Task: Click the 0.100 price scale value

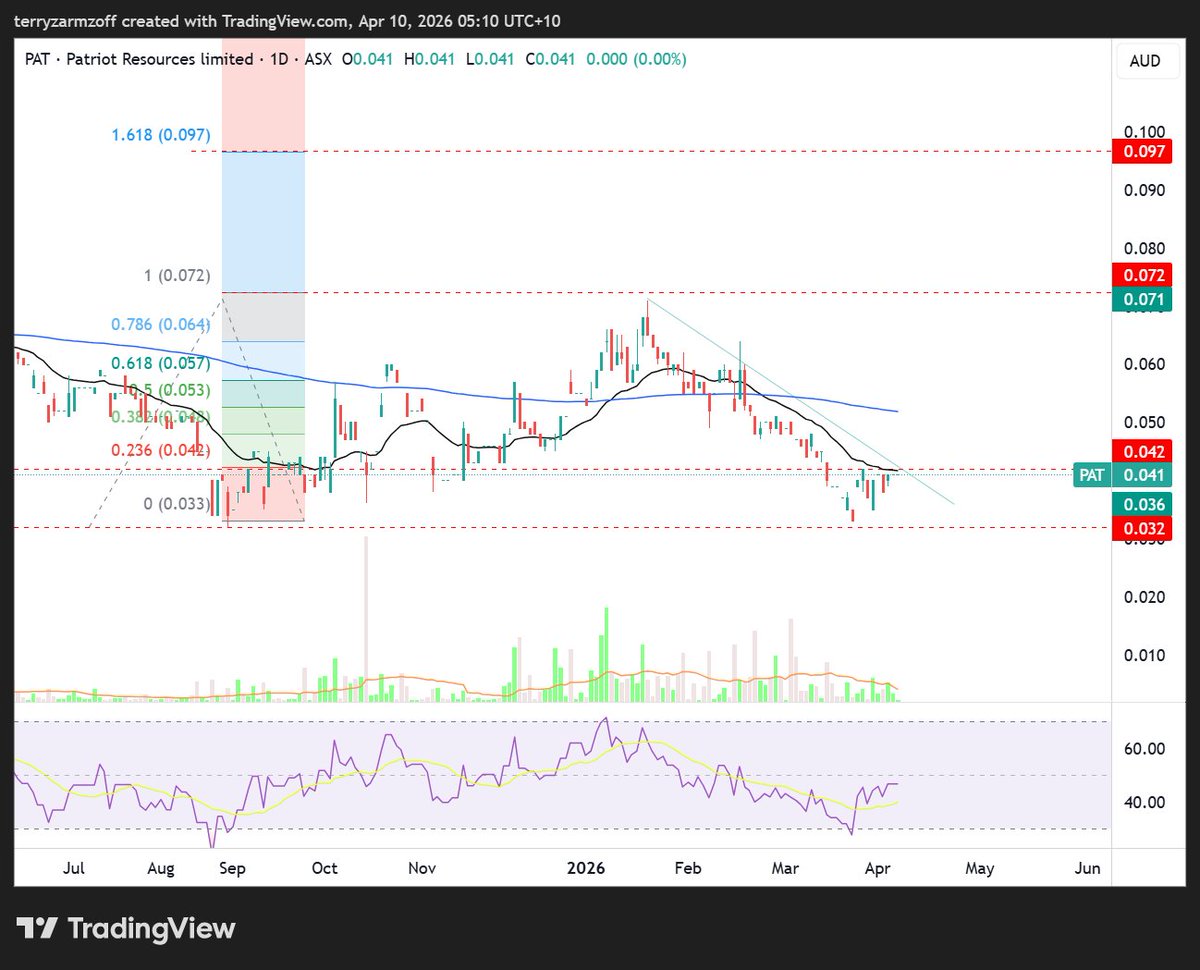Action: (1145, 132)
